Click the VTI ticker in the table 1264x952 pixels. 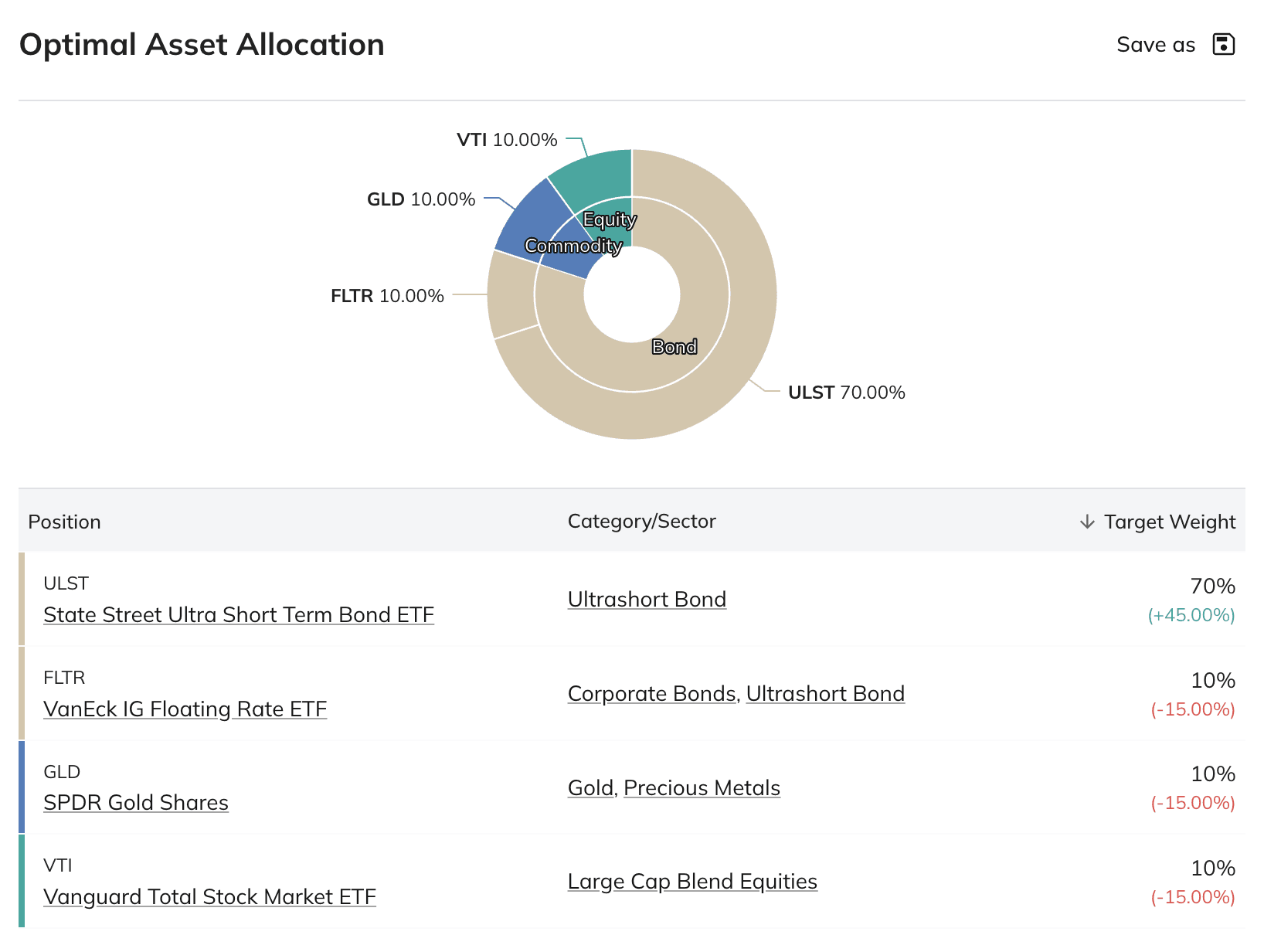click(58, 865)
